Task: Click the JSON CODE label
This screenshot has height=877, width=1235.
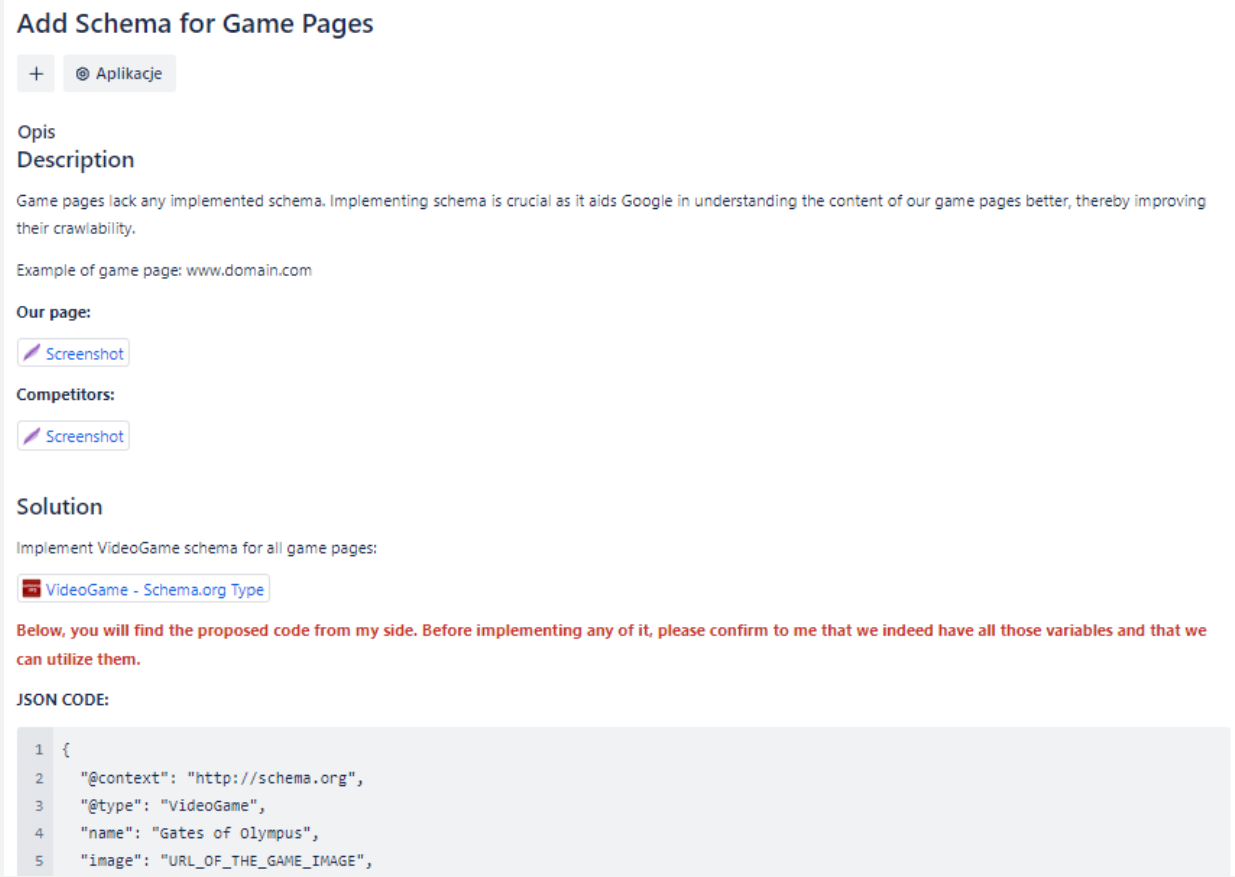Action: 63,700
